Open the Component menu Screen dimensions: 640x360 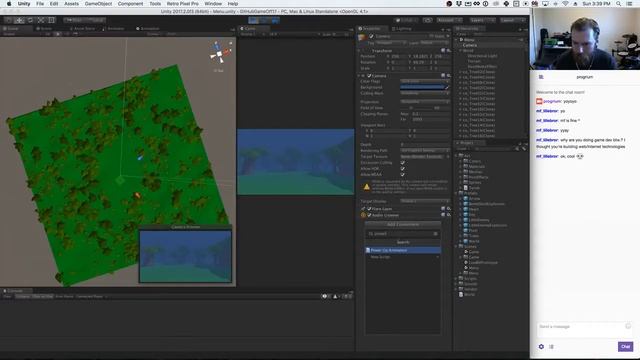click(x=130, y=4)
